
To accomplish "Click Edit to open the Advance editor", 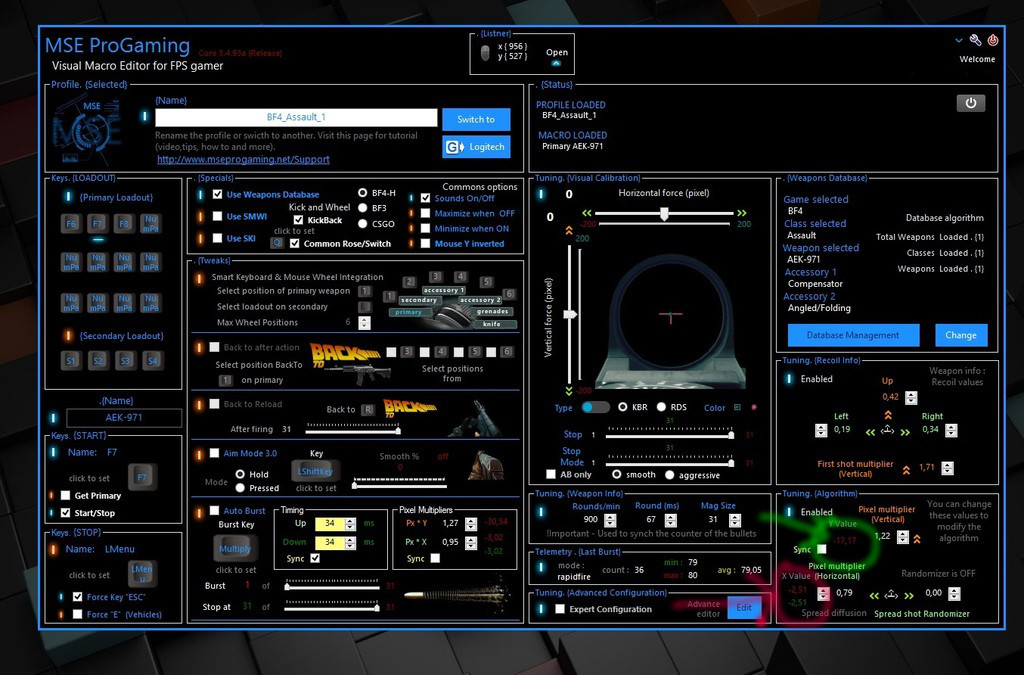I will (744, 608).
